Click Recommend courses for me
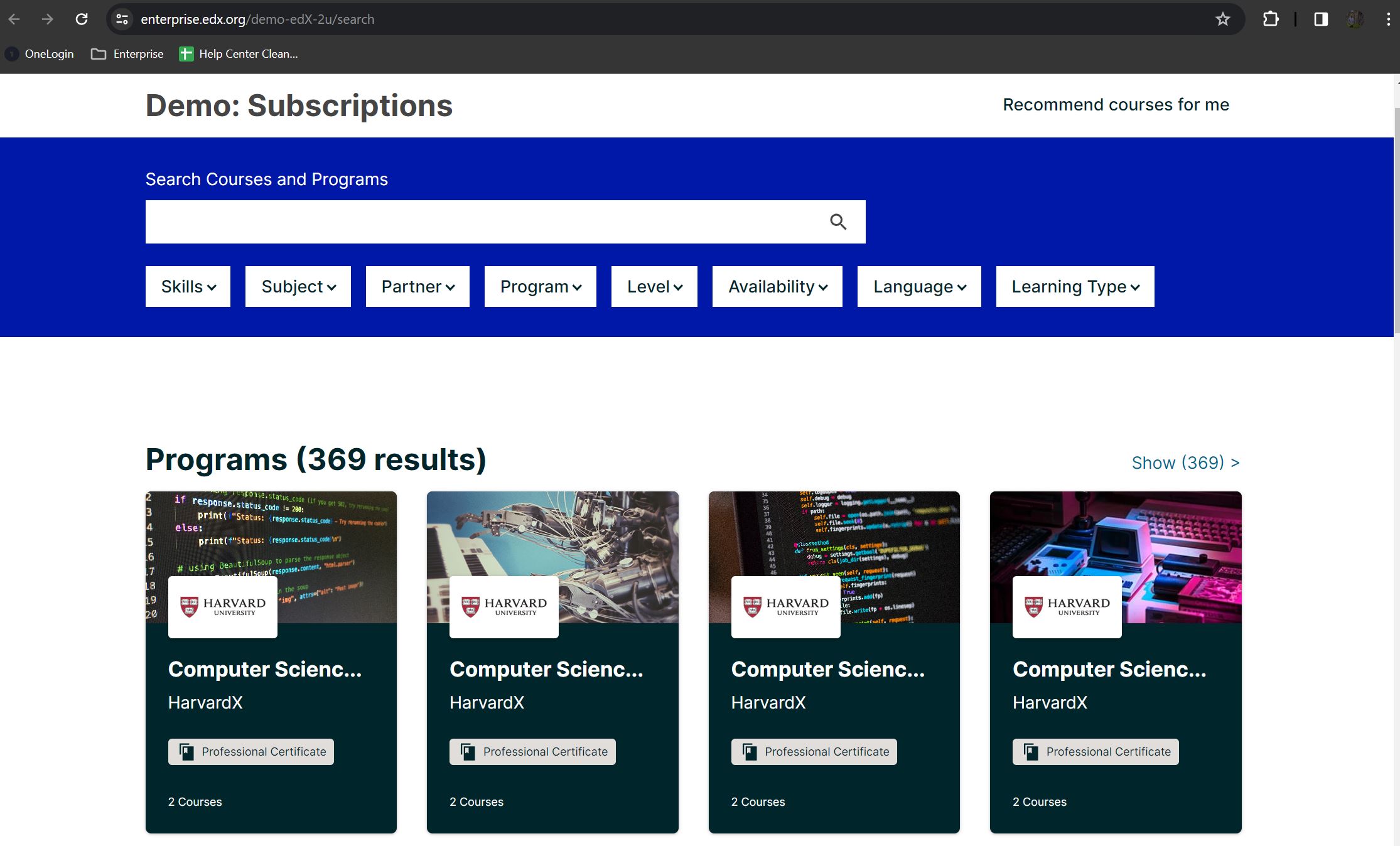 pos(1116,104)
